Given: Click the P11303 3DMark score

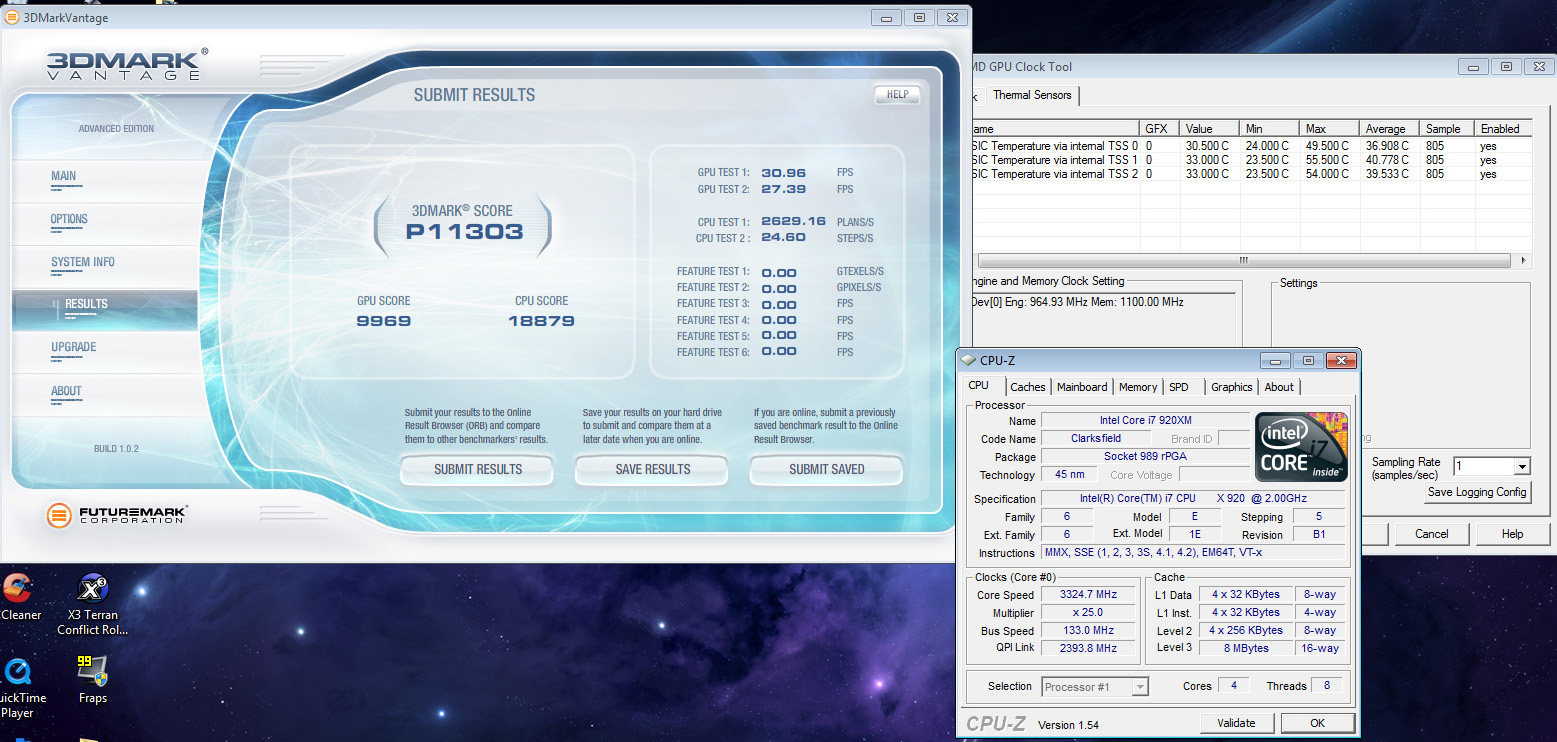Looking at the screenshot, I should click(464, 232).
